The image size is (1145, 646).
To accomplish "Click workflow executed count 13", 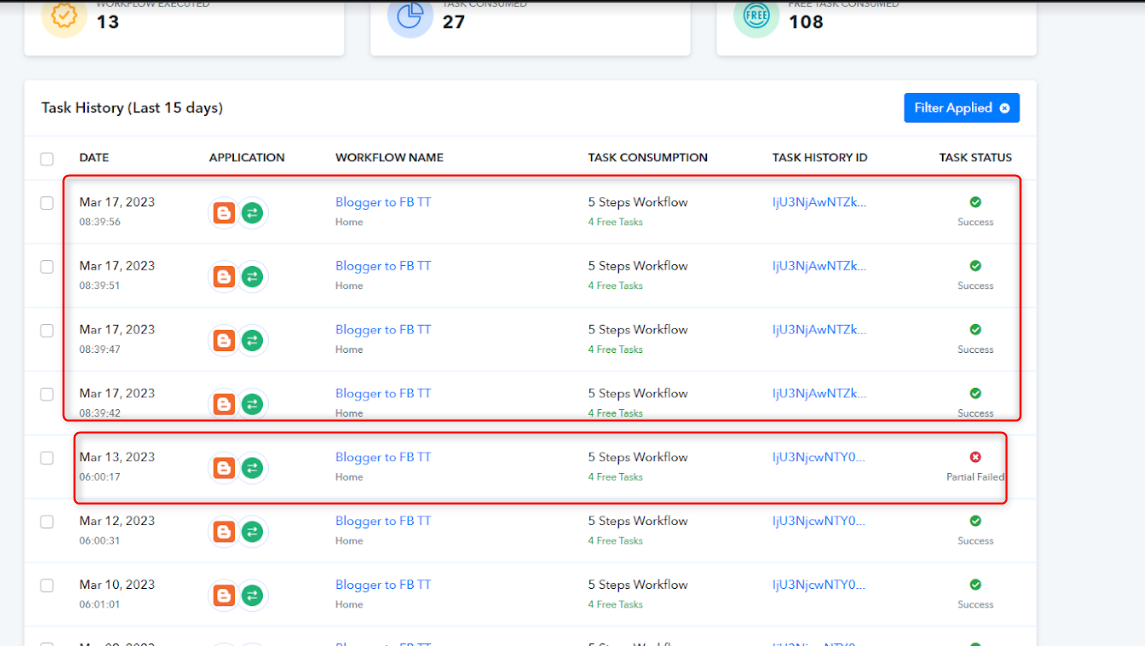I will [x=107, y=22].
